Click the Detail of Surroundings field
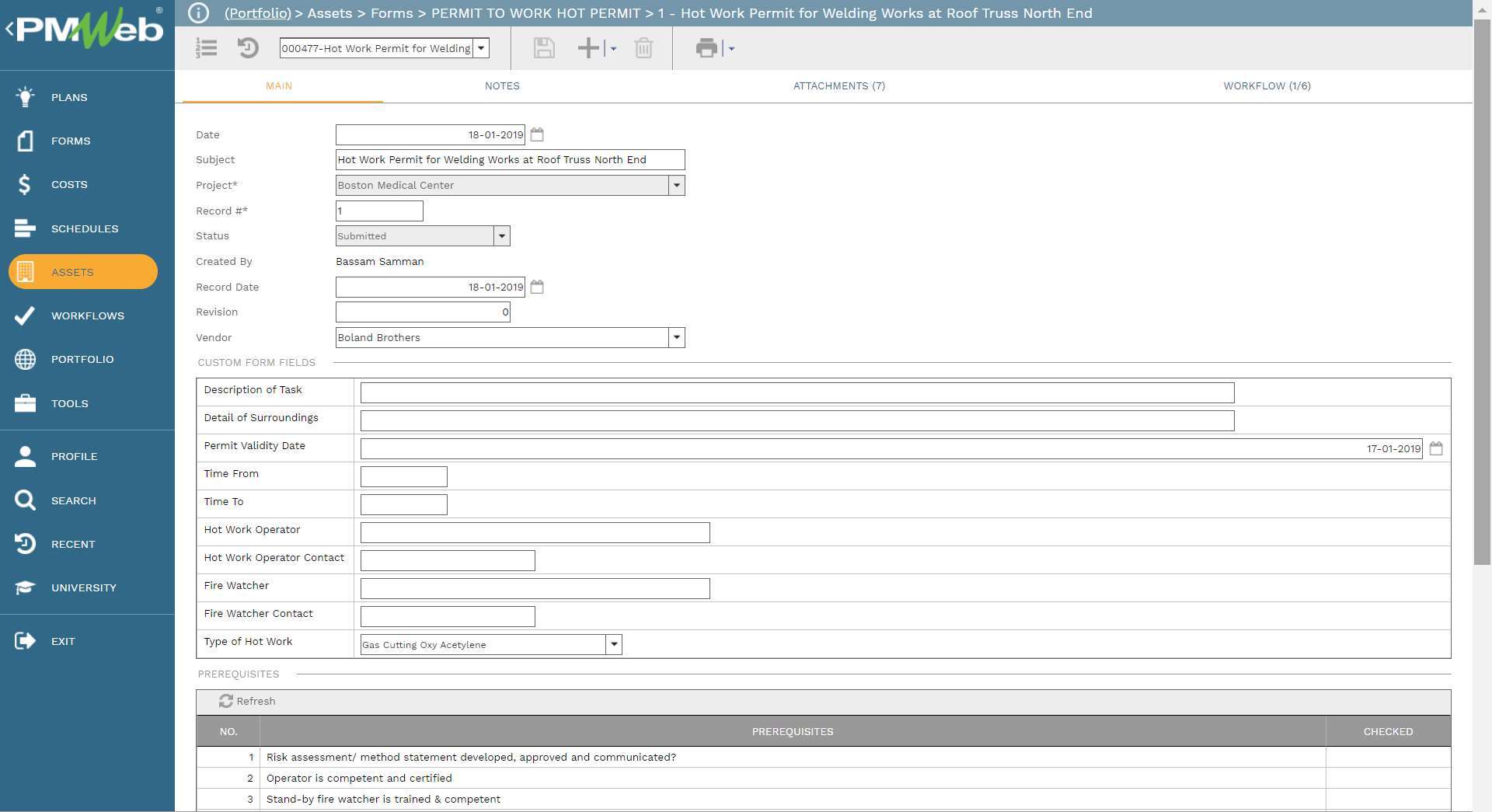Image resolution: width=1492 pixels, height=812 pixels. pos(797,420)
